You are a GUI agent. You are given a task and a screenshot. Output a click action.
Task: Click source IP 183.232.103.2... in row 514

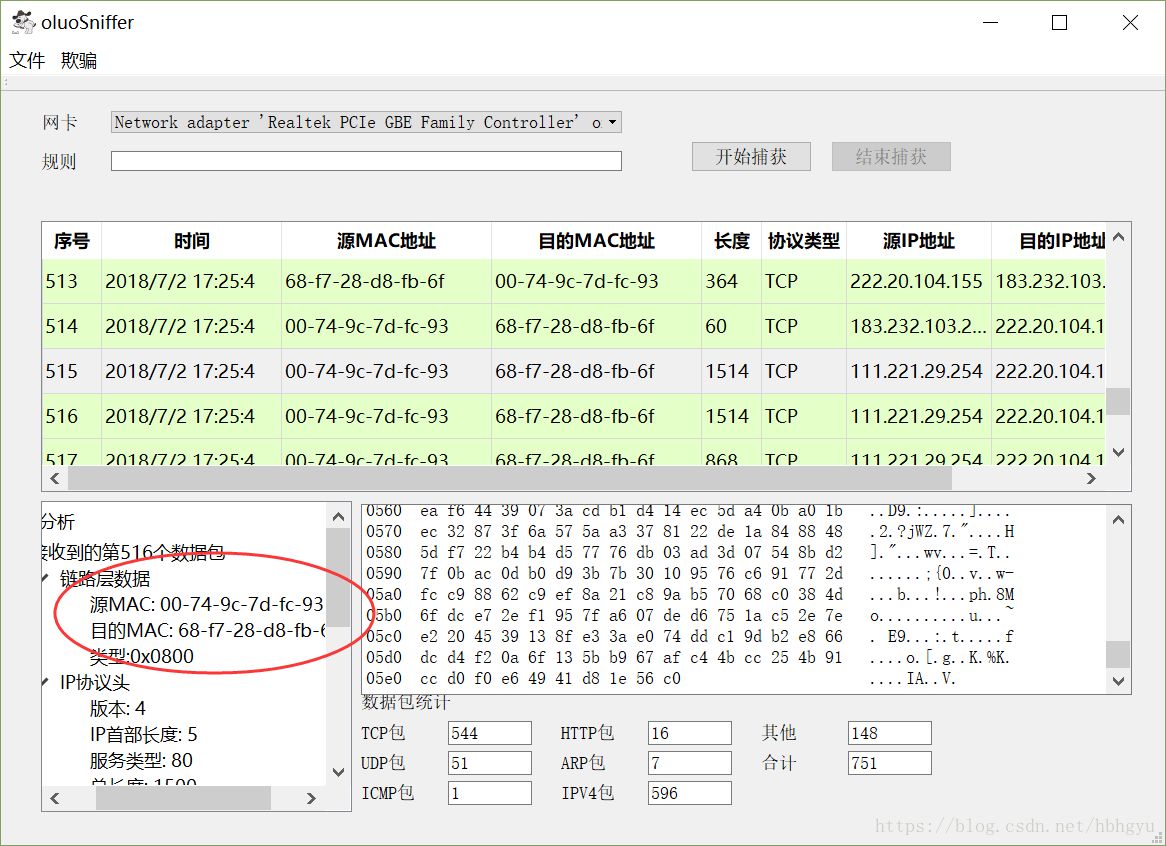point(918,326)
